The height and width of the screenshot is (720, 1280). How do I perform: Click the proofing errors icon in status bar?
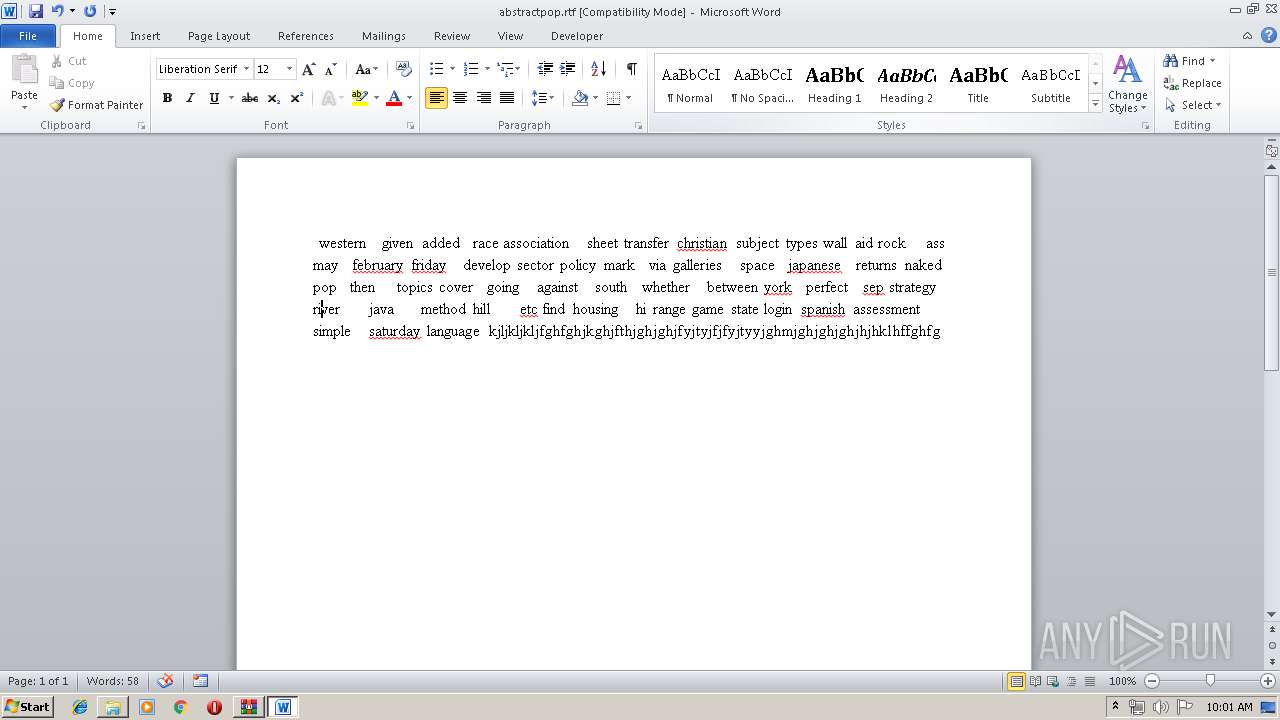pyautogui.click(x=166, y=681)
